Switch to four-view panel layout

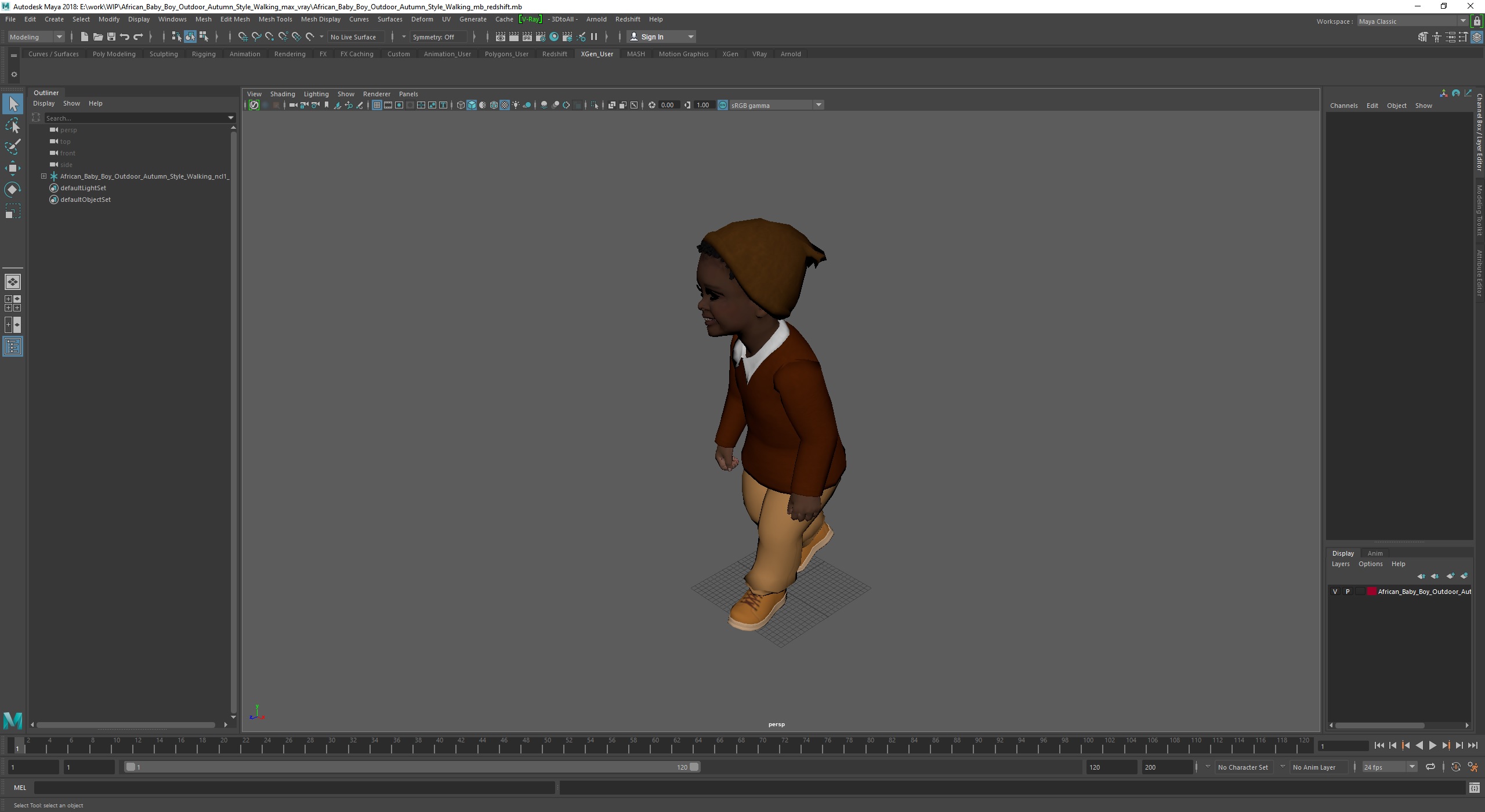(x=13, y=303)
